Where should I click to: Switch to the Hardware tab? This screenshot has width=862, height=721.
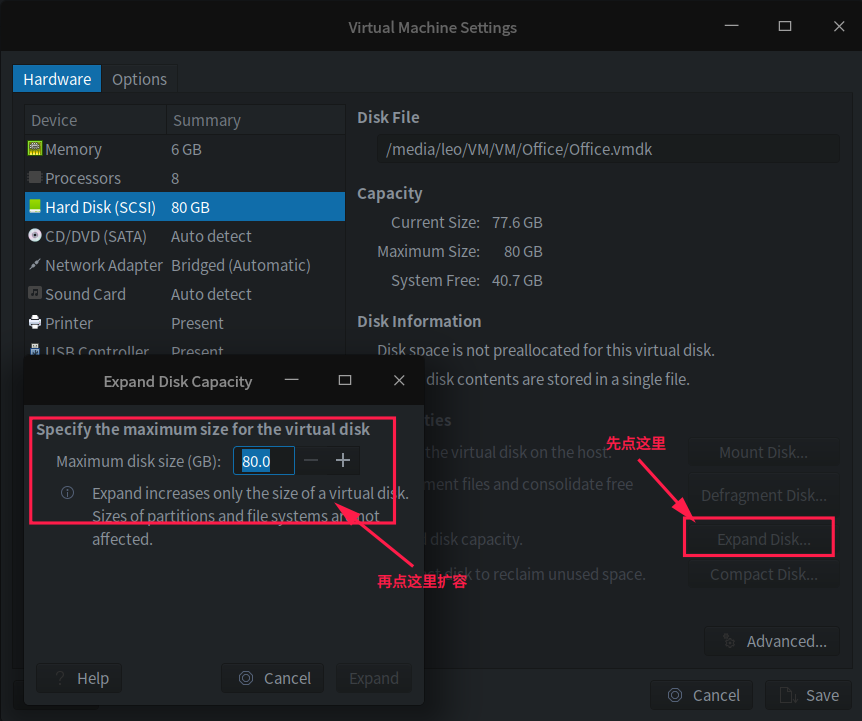coord(57,79)
